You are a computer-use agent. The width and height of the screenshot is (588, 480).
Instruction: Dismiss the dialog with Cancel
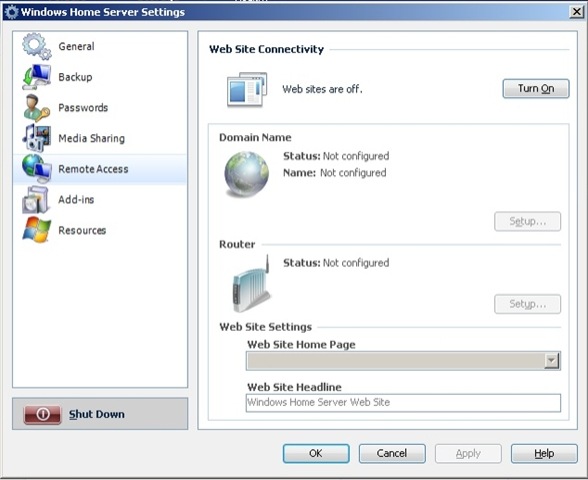(x=392, y=453)
